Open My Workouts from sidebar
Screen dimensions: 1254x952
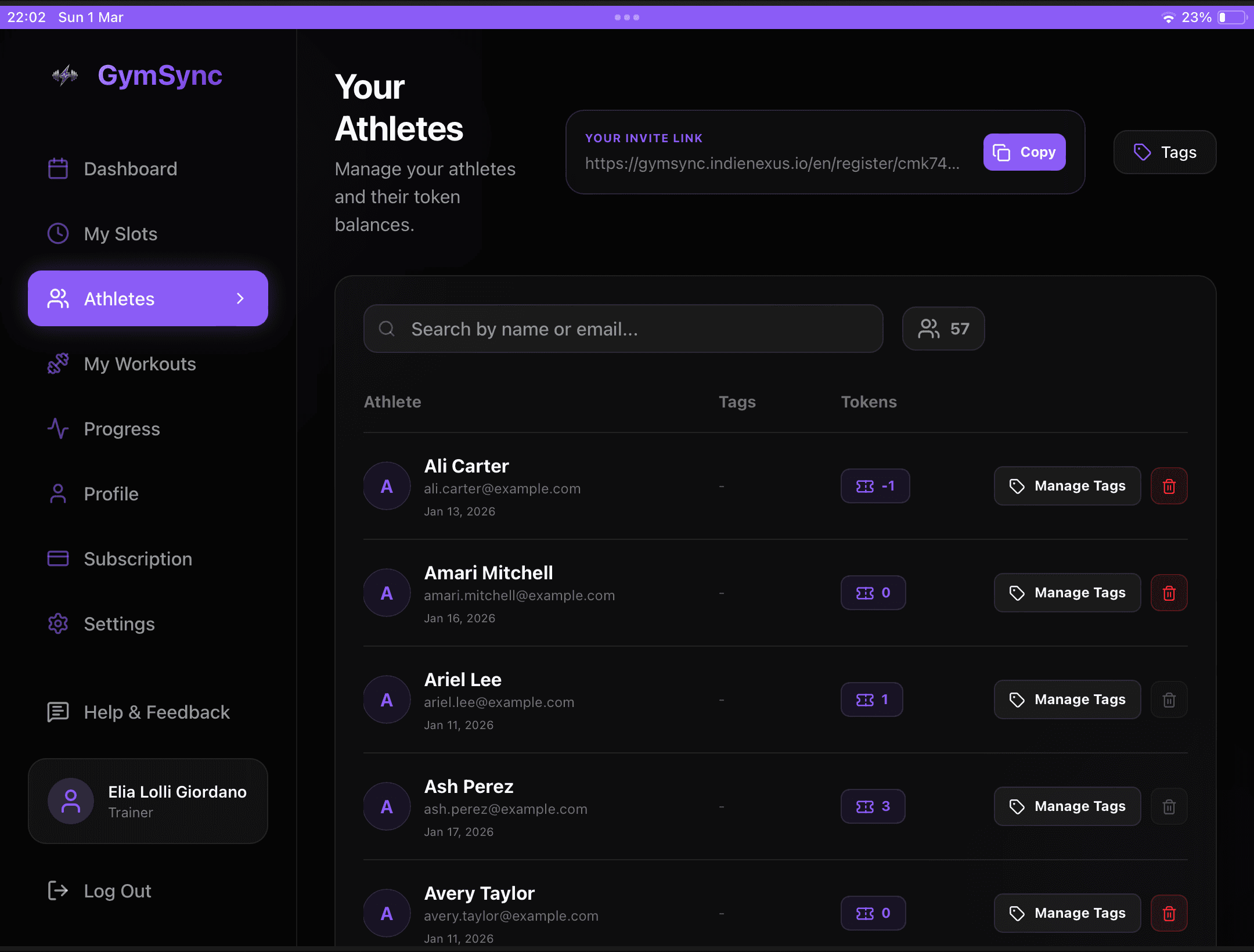pos(139,364)
